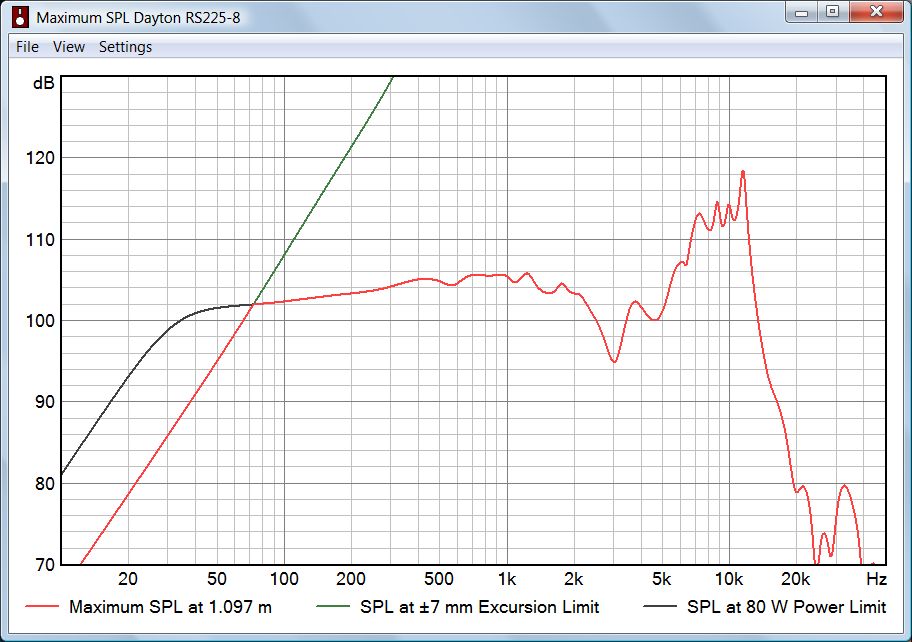912x642 pixels.
Task: Click the 200 frequency axis label
Action: pos(351,579)
